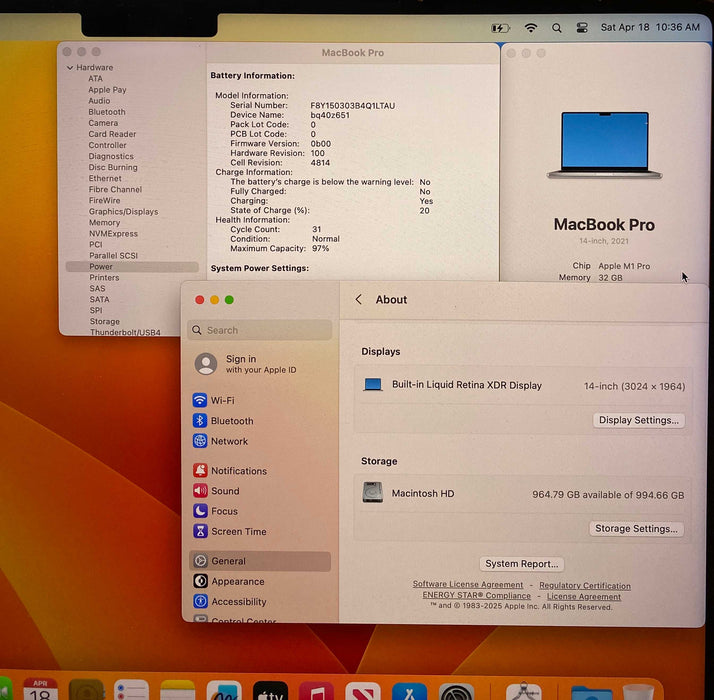714x700 pixels.
Task: Select Graphics/Displays in System Information sidebar
Action: point(123,211)
